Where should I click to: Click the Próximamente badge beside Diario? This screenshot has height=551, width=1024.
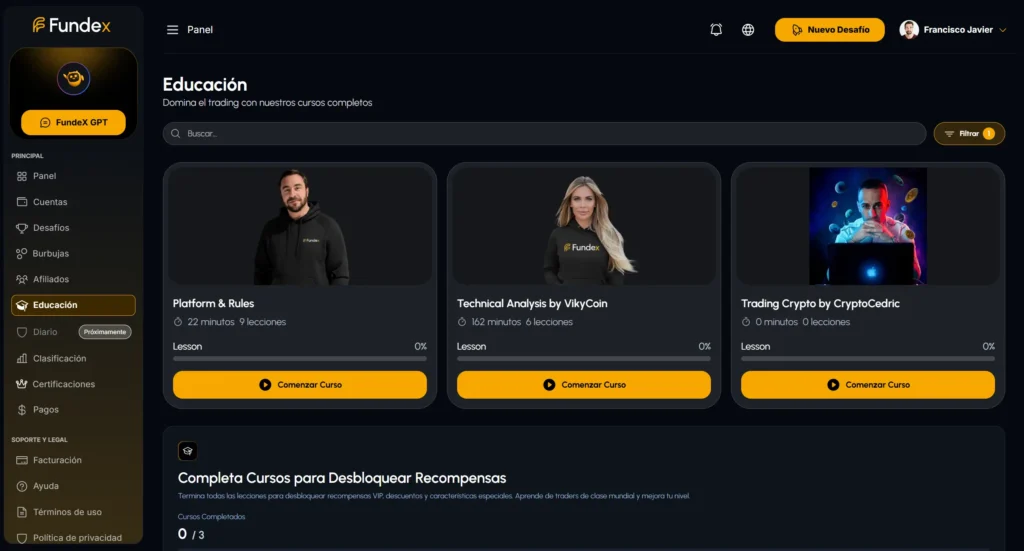click(105, 332)
